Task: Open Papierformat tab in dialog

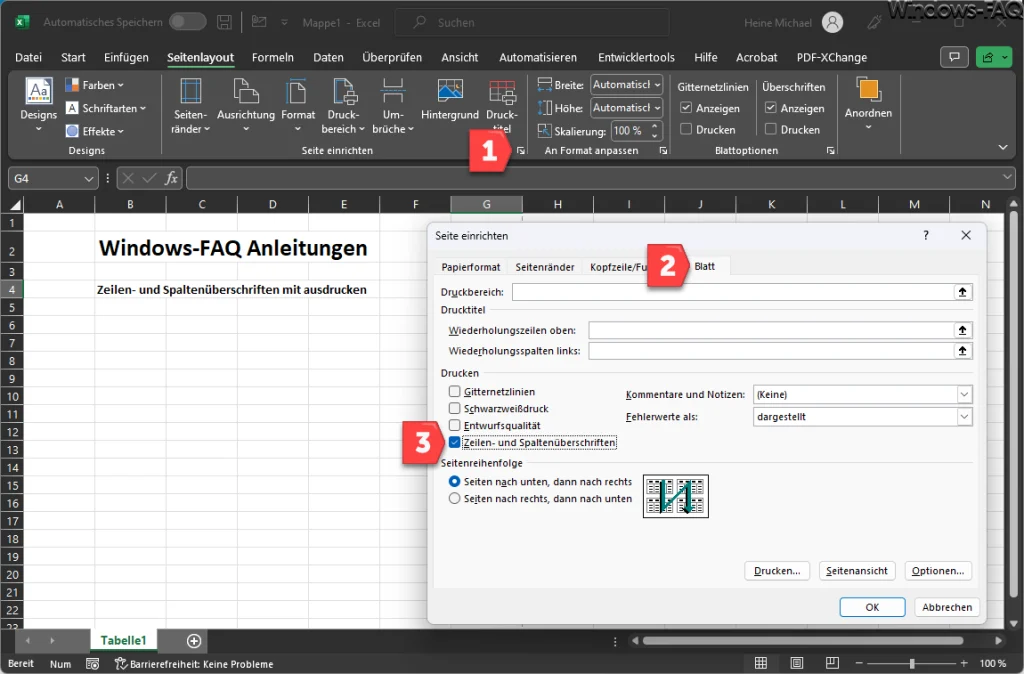Action: pyautogui.click(x=471, y=267)
